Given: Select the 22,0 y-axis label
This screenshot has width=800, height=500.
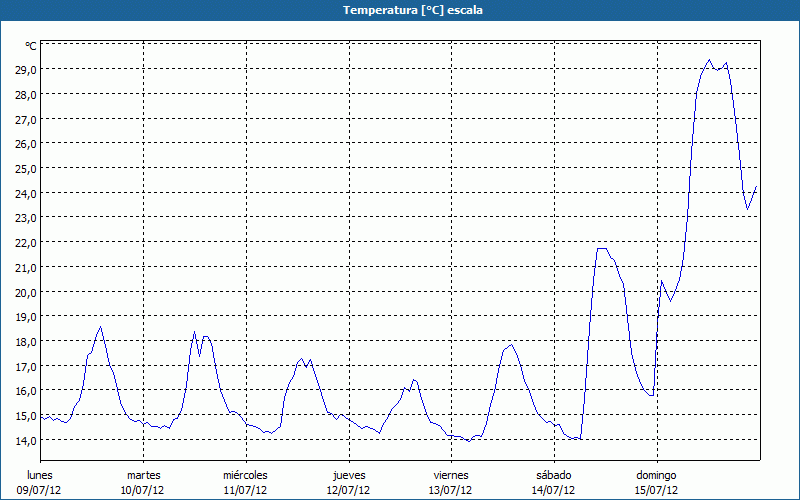Looking at the screenshot, I should (26, 243).
